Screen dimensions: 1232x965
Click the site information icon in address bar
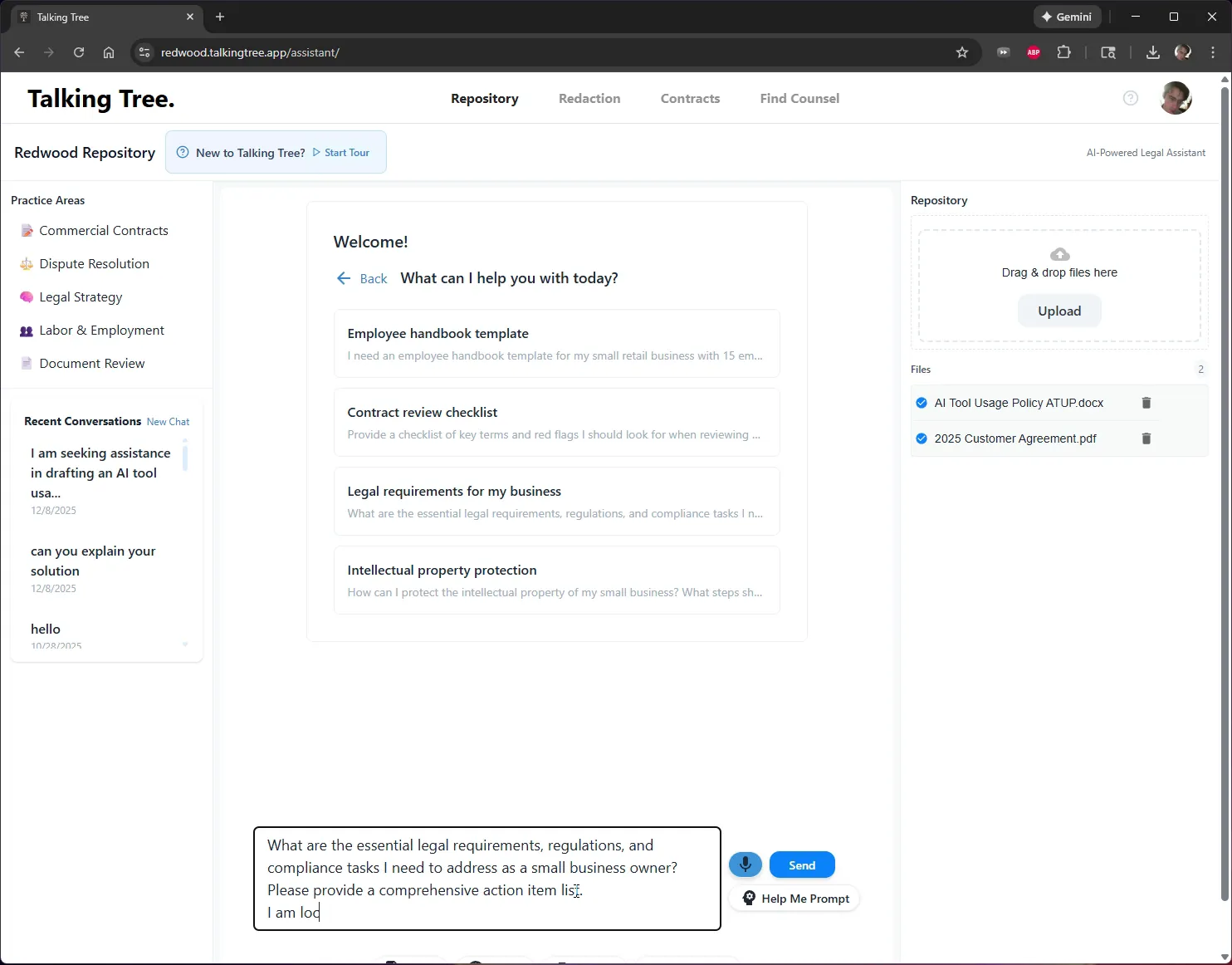(x=144, y=52)
